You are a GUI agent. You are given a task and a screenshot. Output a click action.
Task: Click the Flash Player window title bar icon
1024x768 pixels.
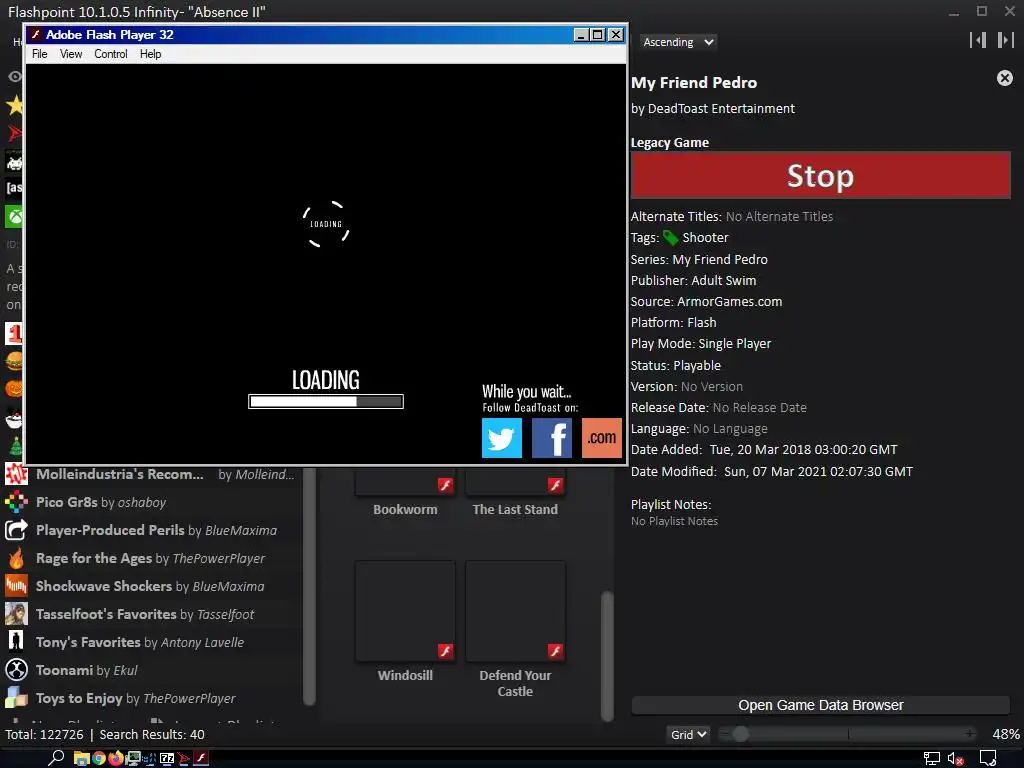point(36,35)
